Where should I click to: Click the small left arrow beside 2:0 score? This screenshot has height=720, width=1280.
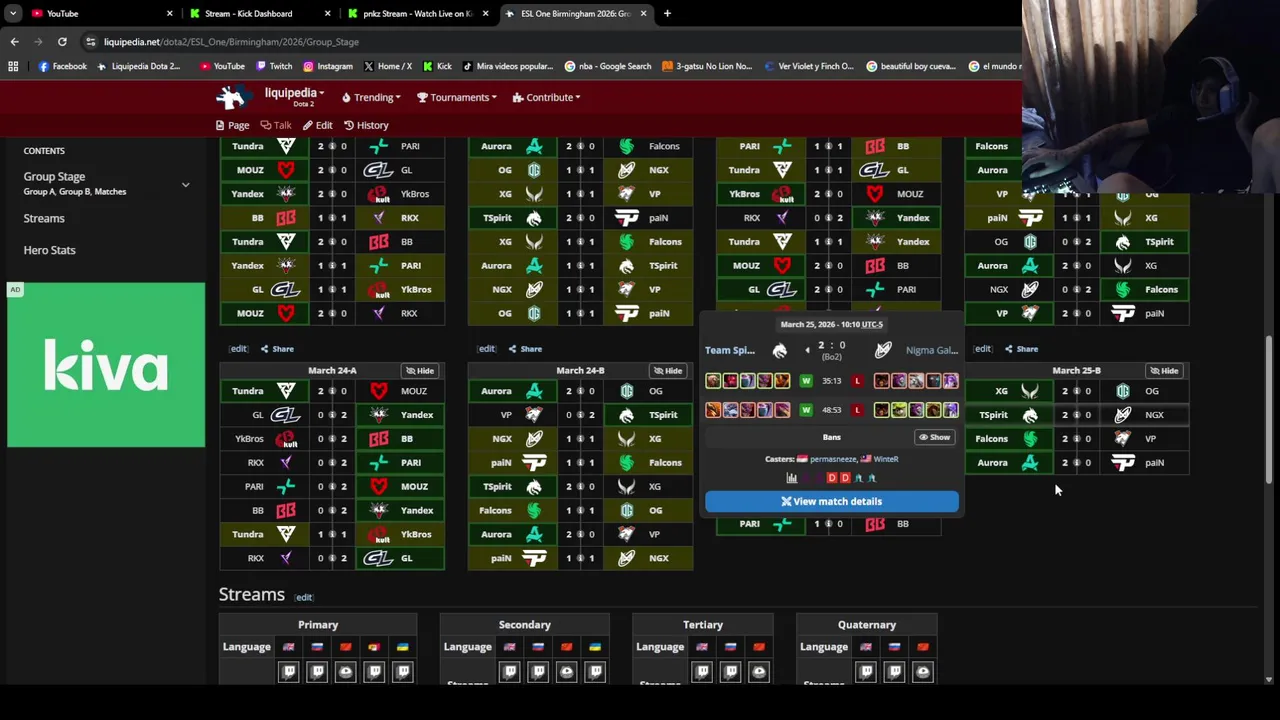pyautogui.click(x=807, y=350)
